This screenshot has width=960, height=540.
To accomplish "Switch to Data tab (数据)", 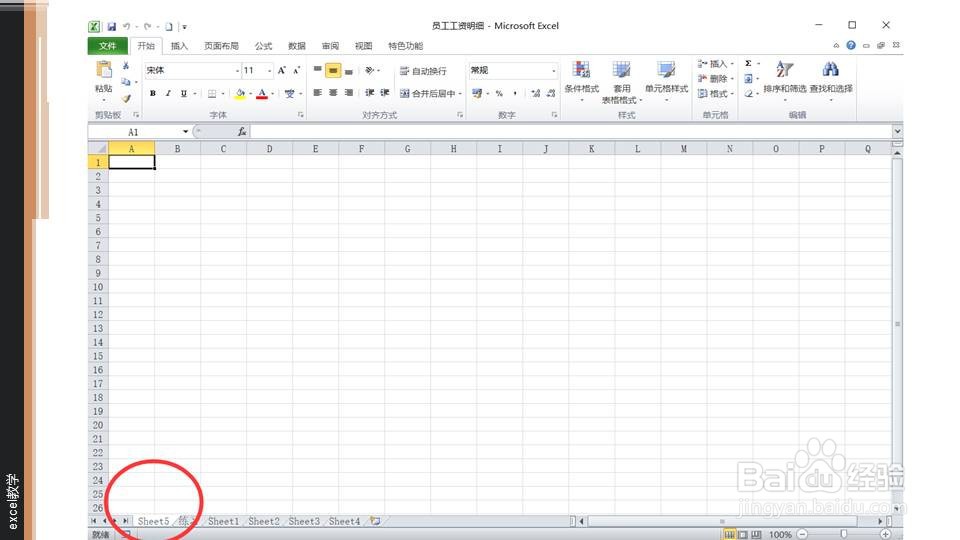I will [x=297, y=46].
